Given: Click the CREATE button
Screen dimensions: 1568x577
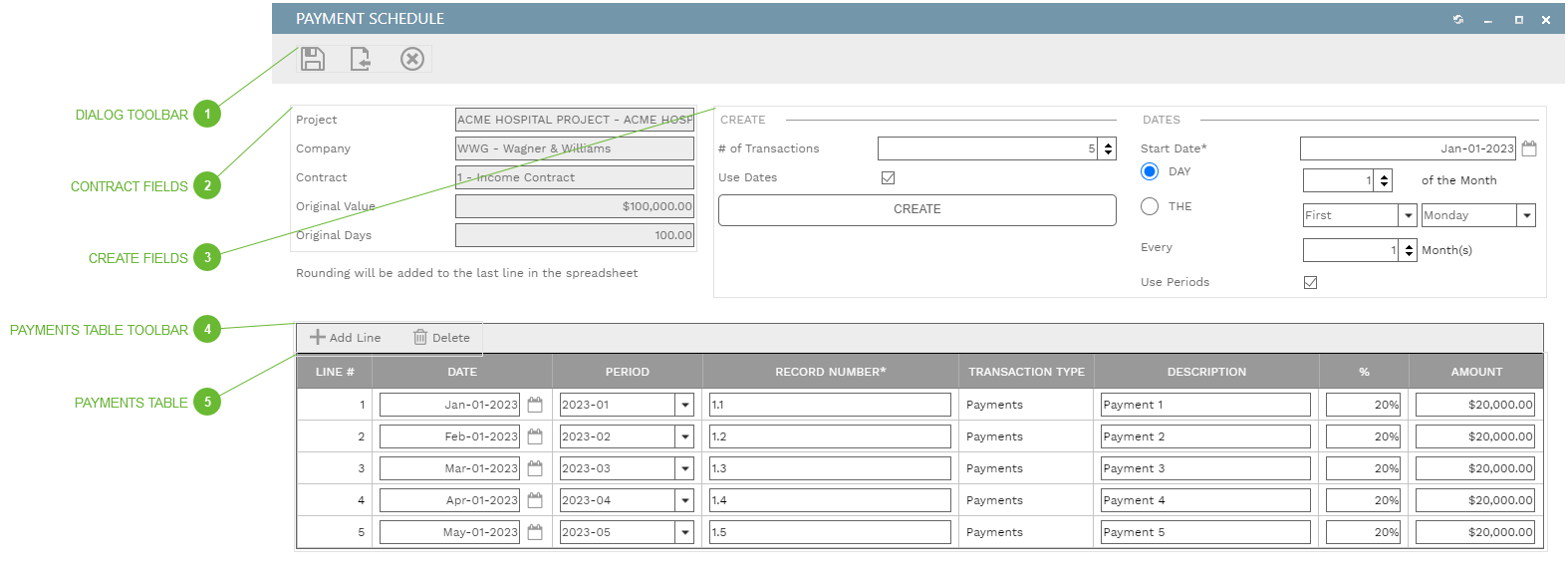Looking at the screenshot, I should pos(916,209).
